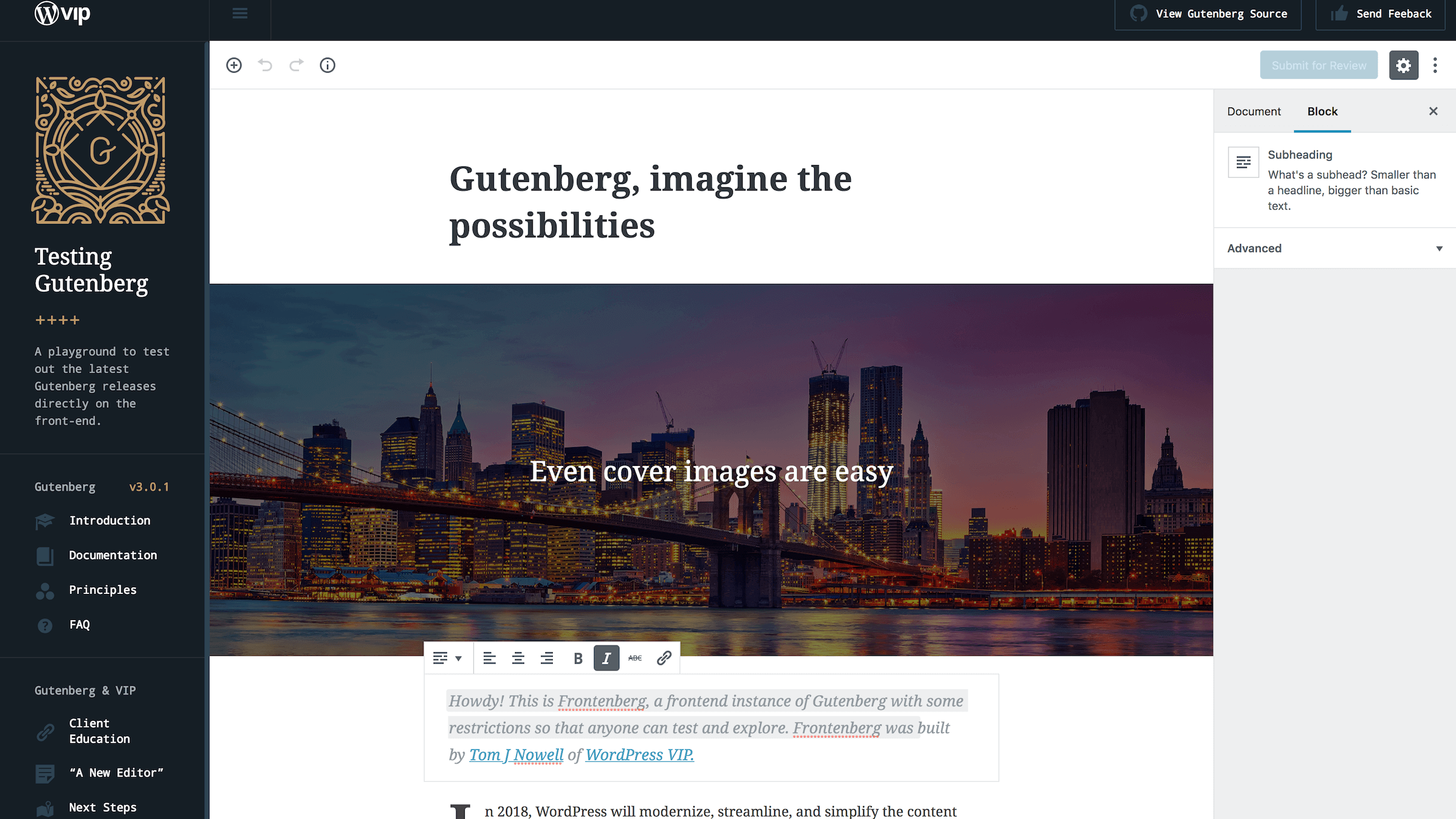The width and height of the screenshot is (1456, 819).
Task: Submit the post for review
Action: (x=1319, y=65)
